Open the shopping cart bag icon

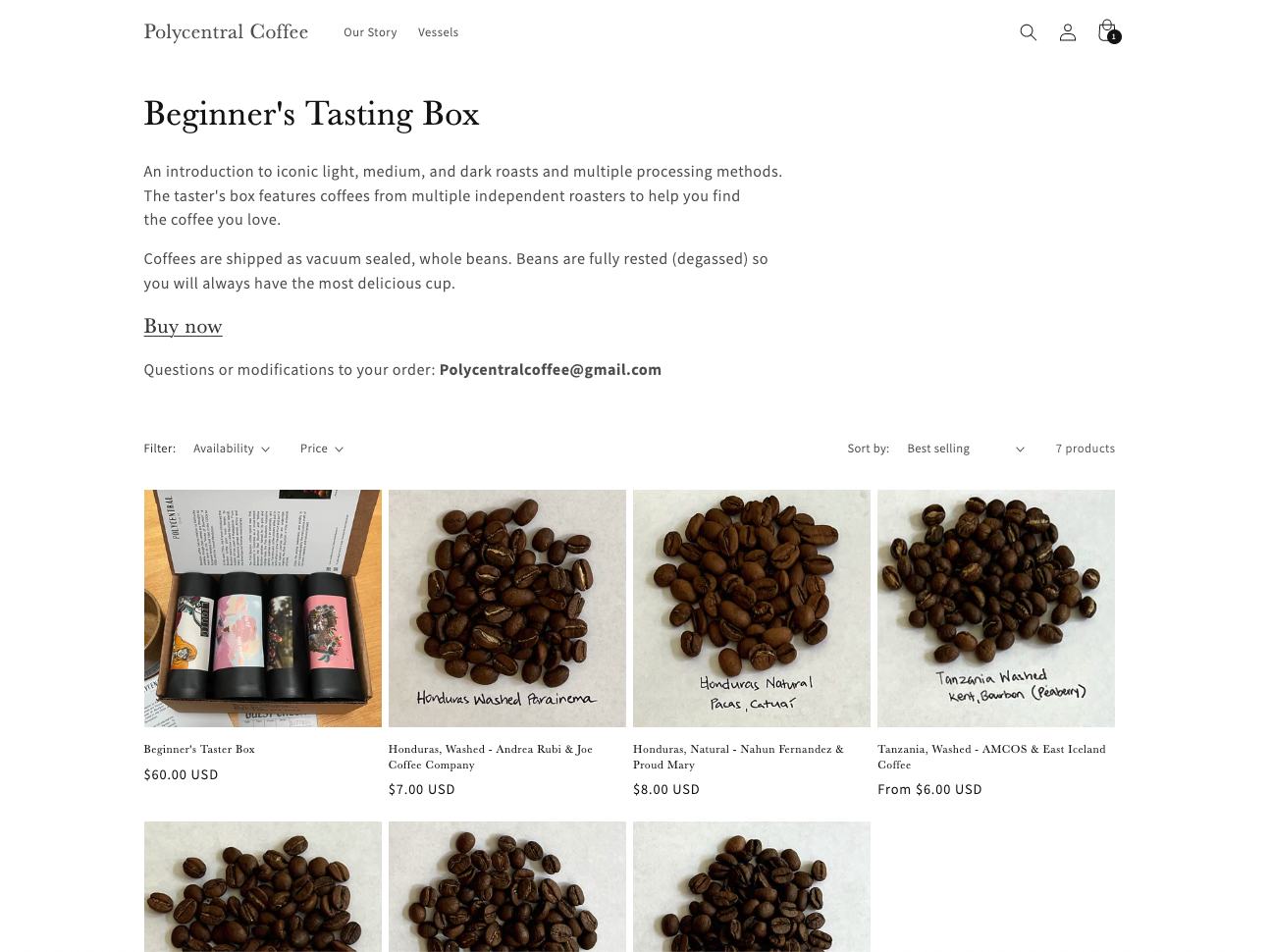pos(1106,30)
